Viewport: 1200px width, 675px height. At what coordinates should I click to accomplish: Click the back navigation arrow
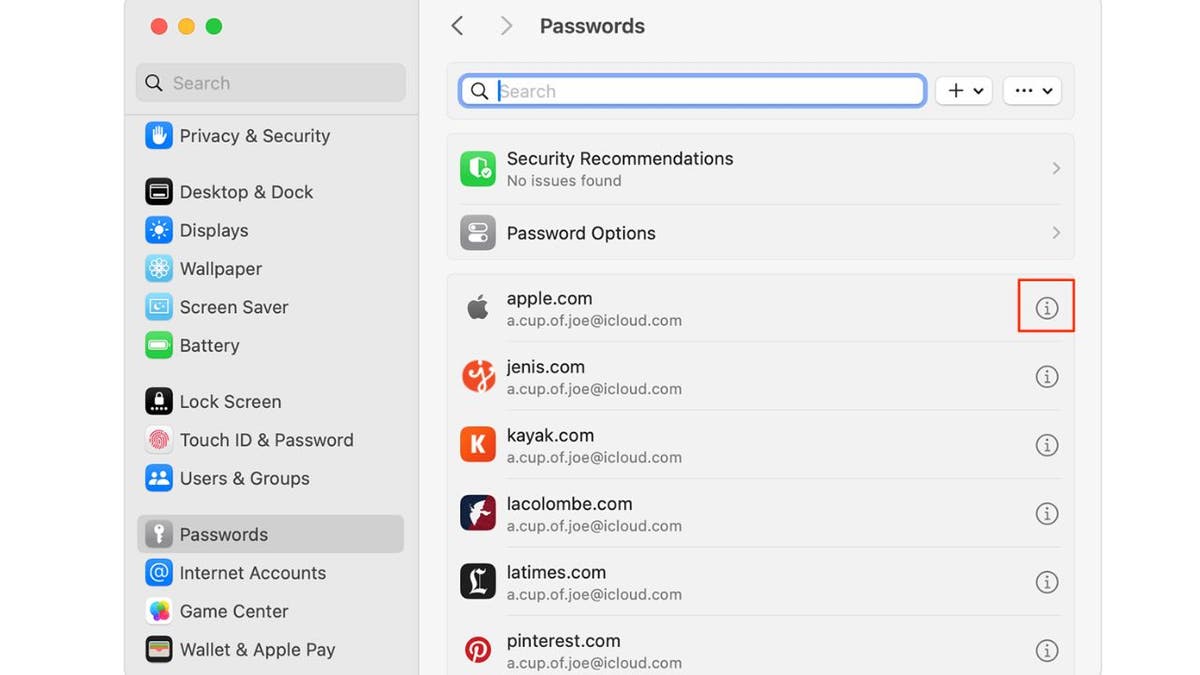(458, 26)
